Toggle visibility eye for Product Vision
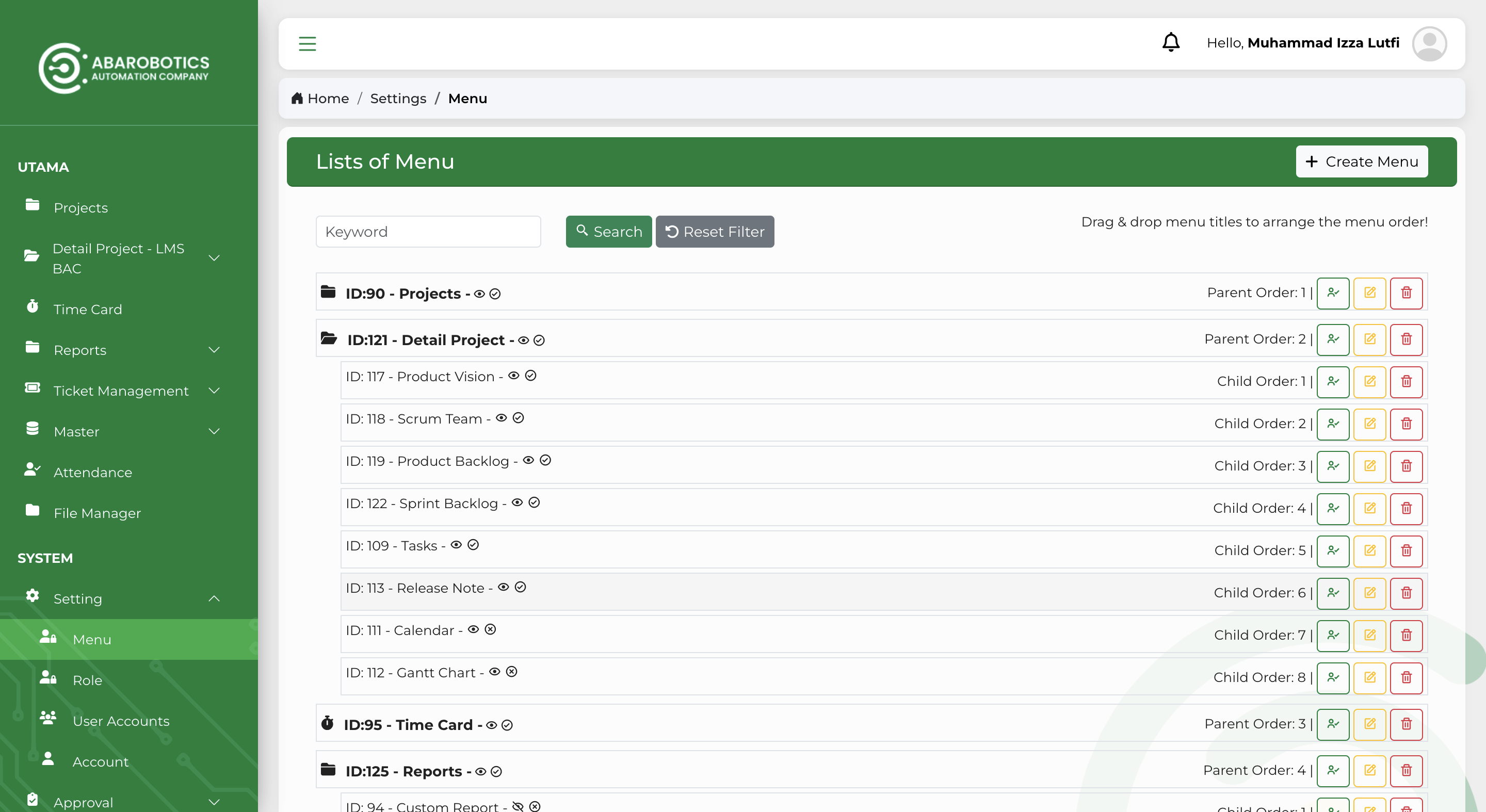This screenshot has height=812, width=1486. pos(513,376)
